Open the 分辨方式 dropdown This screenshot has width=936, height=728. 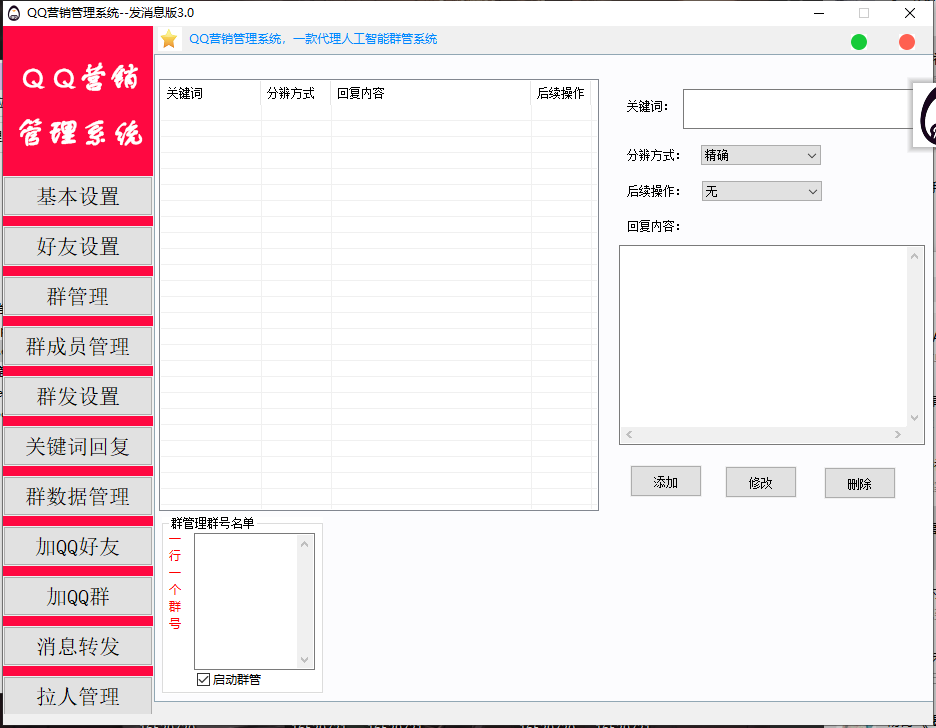[760, 155]
